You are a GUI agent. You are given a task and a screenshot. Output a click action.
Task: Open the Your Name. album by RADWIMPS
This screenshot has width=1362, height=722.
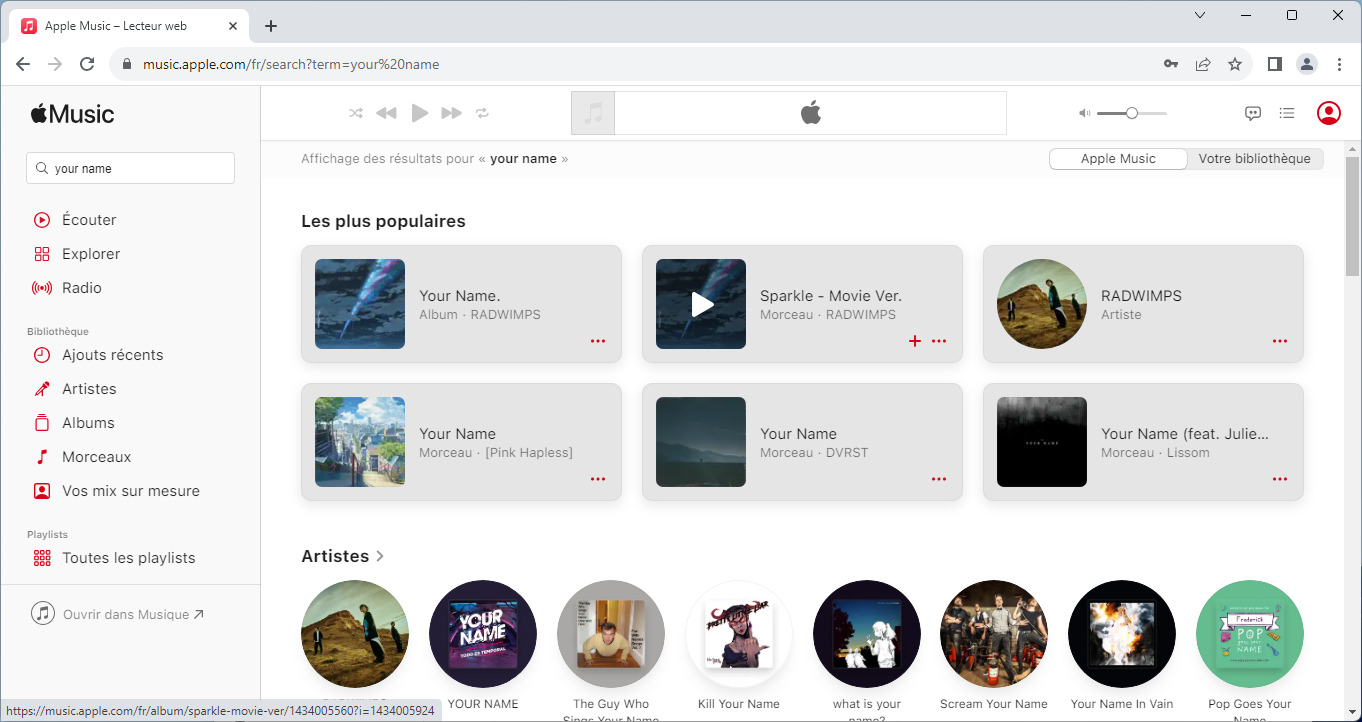[x=461, y=304]
